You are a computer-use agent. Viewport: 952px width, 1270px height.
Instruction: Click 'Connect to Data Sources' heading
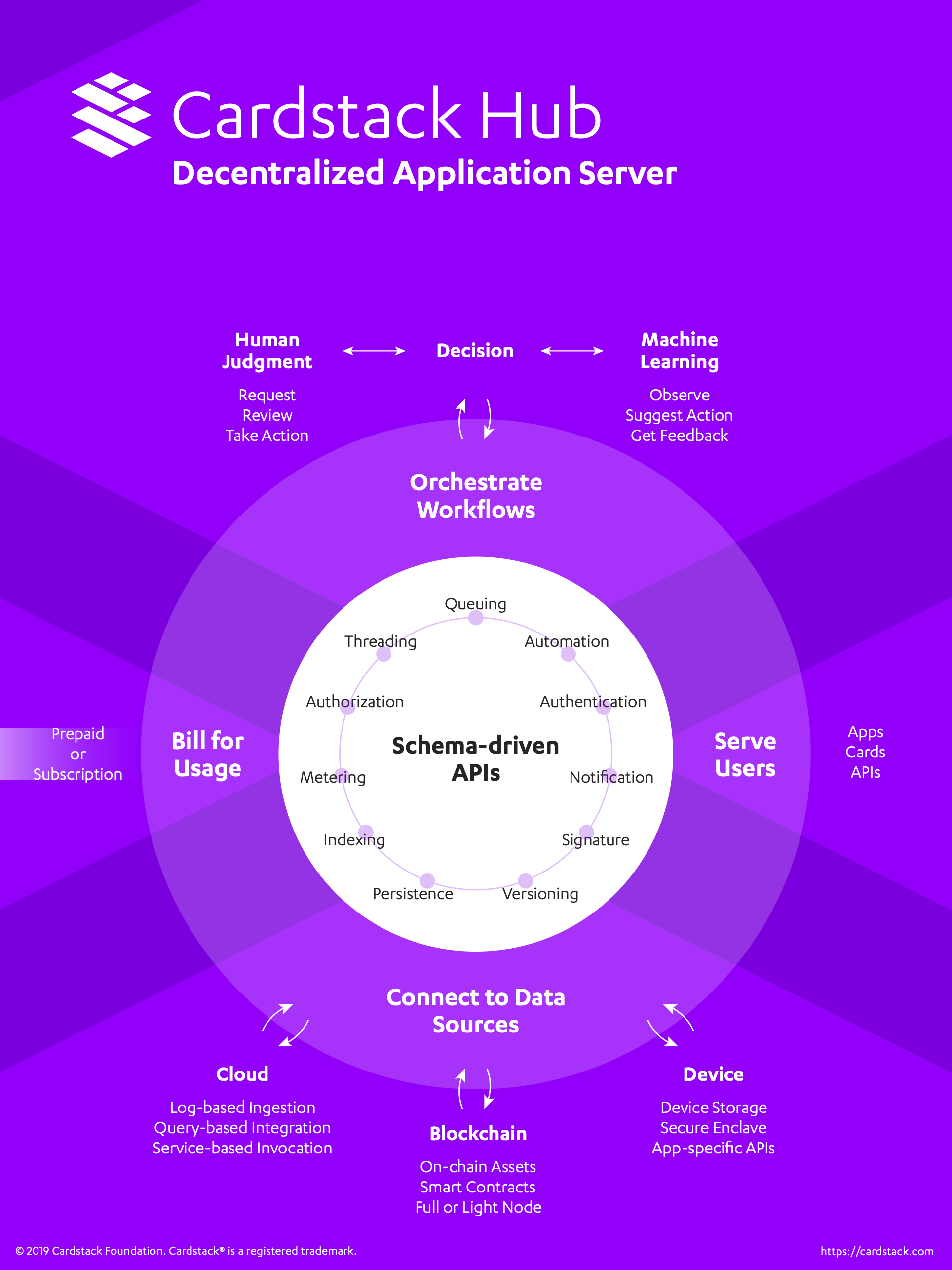[476, 1011]
